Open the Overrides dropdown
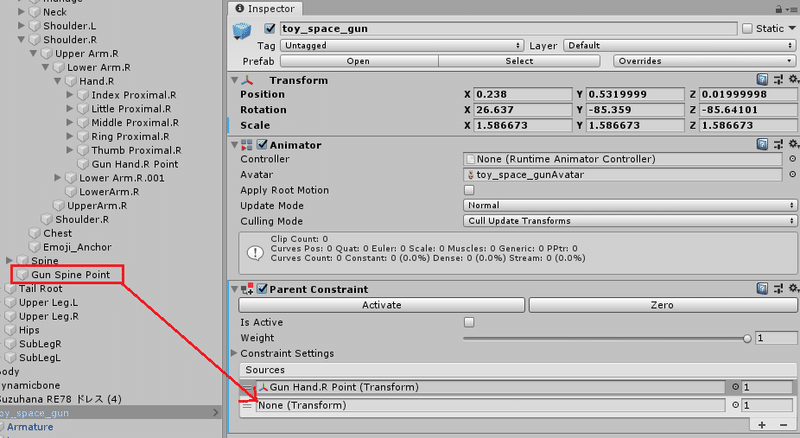800x438 pixels. 705,61
